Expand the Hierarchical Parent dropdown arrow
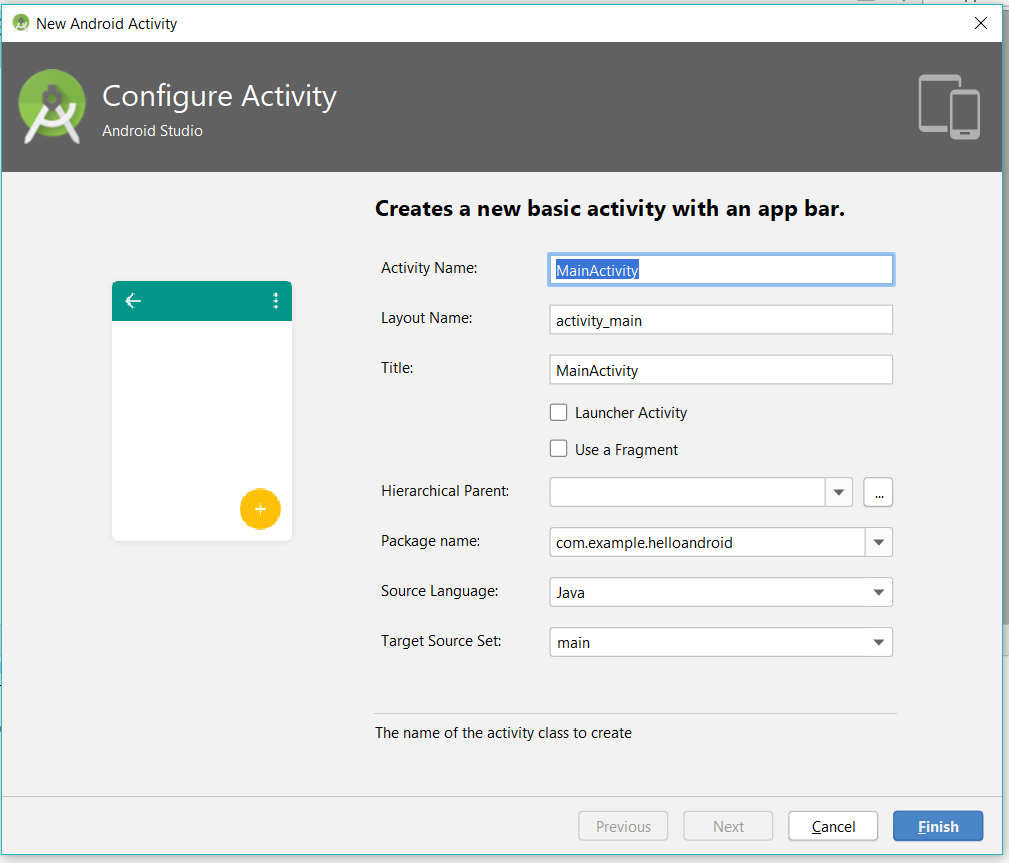The width and height of the screenshot is (1009, 863). click(838, 492)
